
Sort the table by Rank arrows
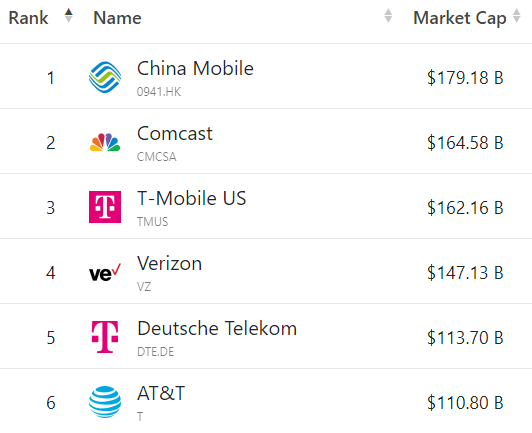(69, 16)
